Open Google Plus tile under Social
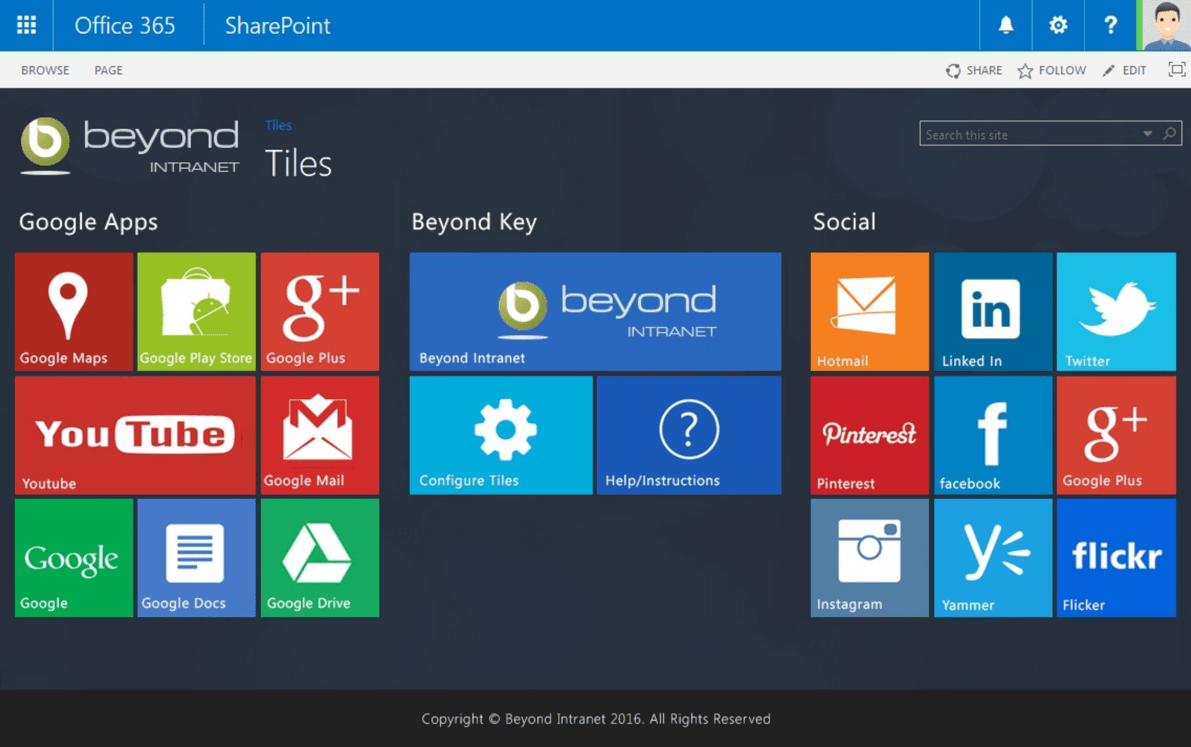The image size is (1191, 747). tap(1116, 435)
